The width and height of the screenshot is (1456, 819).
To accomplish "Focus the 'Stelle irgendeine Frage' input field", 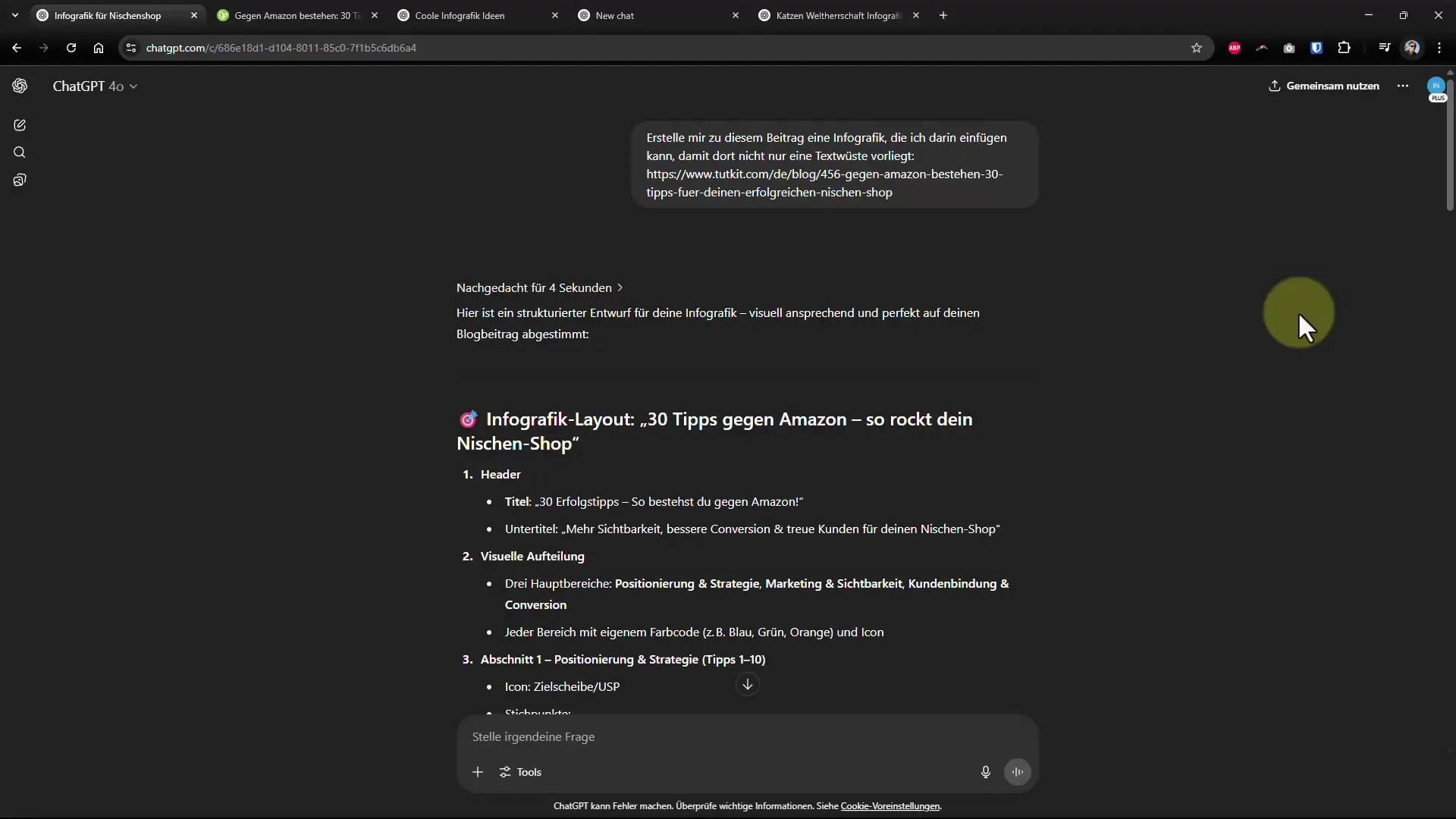I will click(x=747, y=736).
